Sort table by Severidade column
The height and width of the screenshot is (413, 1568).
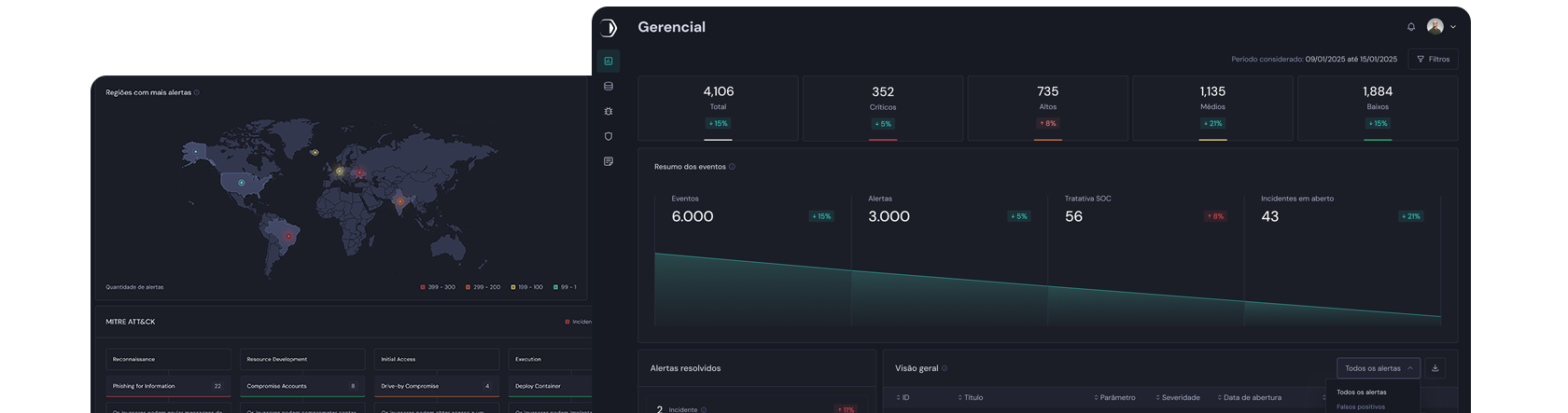point(1179,398)
